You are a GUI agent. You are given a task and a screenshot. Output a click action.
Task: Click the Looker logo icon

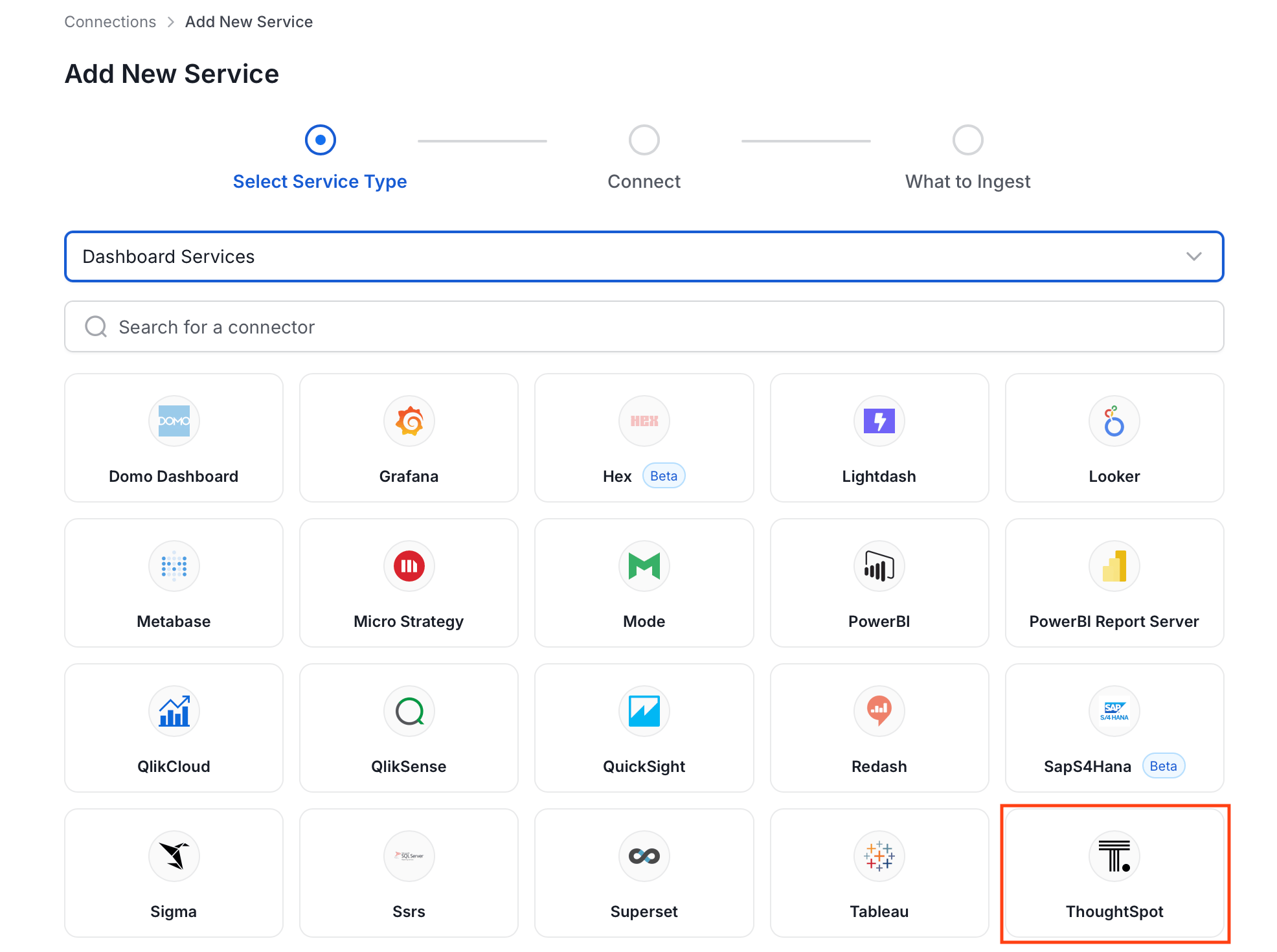pos(1114,421)
